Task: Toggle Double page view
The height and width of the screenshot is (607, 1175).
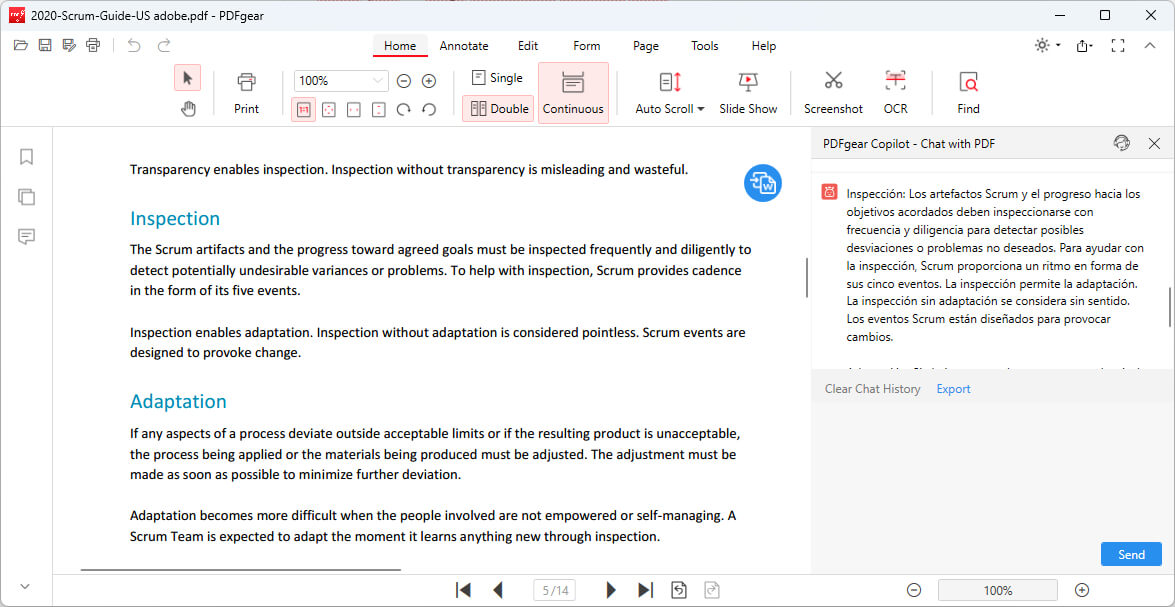Action: [x=498, y=109]
